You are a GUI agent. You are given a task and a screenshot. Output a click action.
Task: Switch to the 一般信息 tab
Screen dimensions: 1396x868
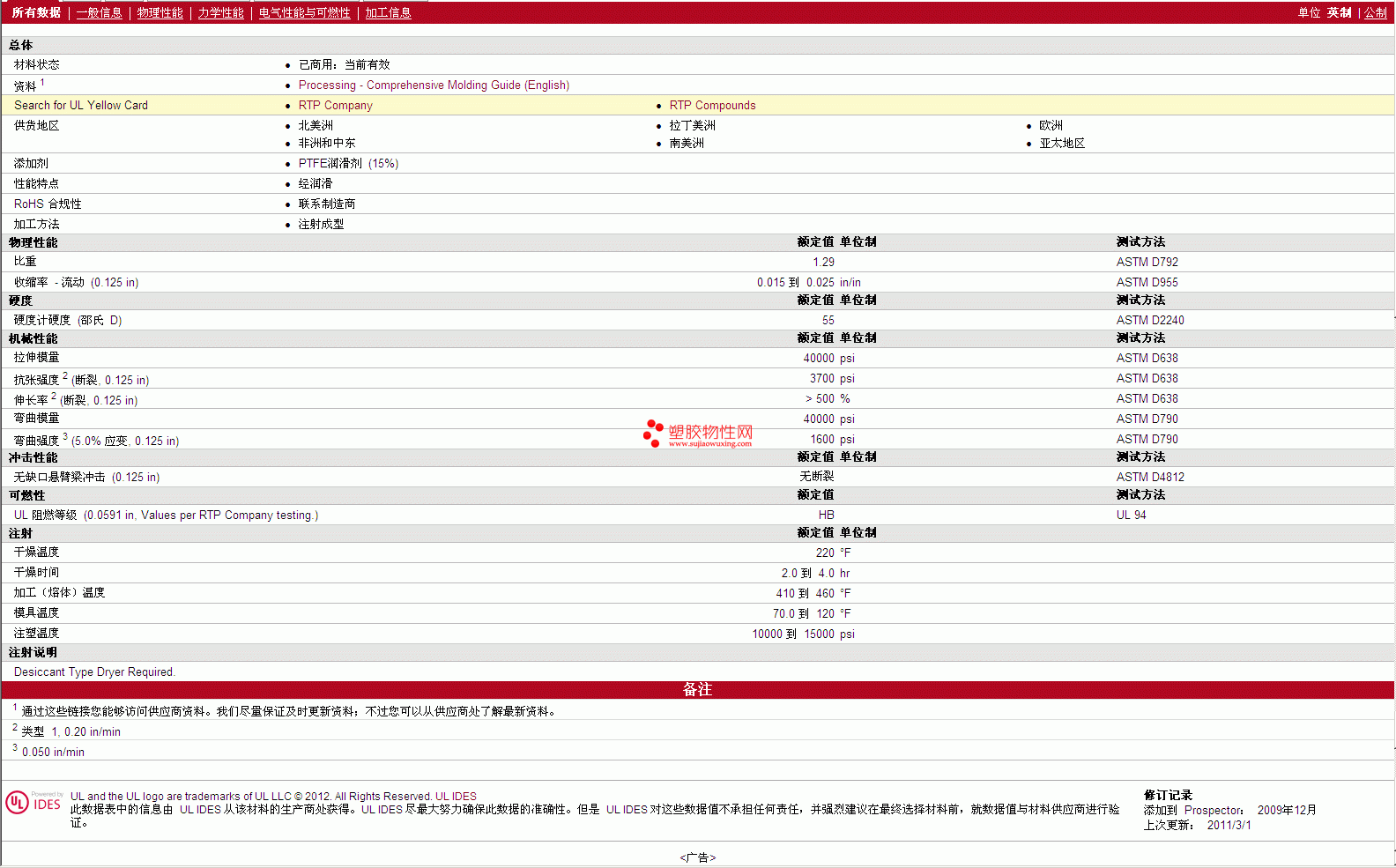(99, 12)
